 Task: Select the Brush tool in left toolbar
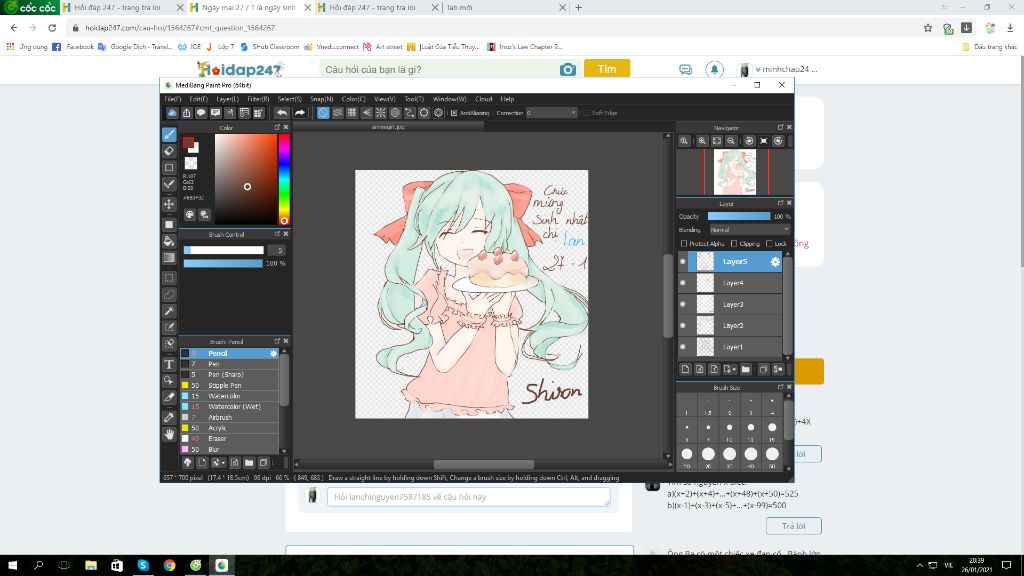pos(169,134)
